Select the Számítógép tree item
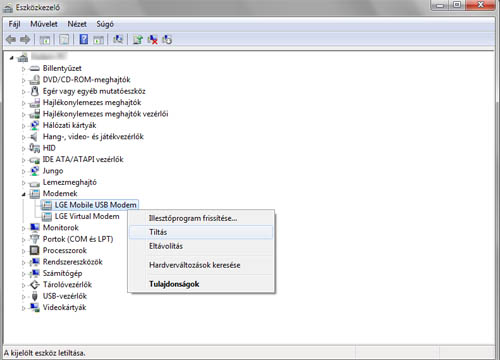Image resolution: width=500 pixels, height=360 pixels. click(x=62, y=273)
